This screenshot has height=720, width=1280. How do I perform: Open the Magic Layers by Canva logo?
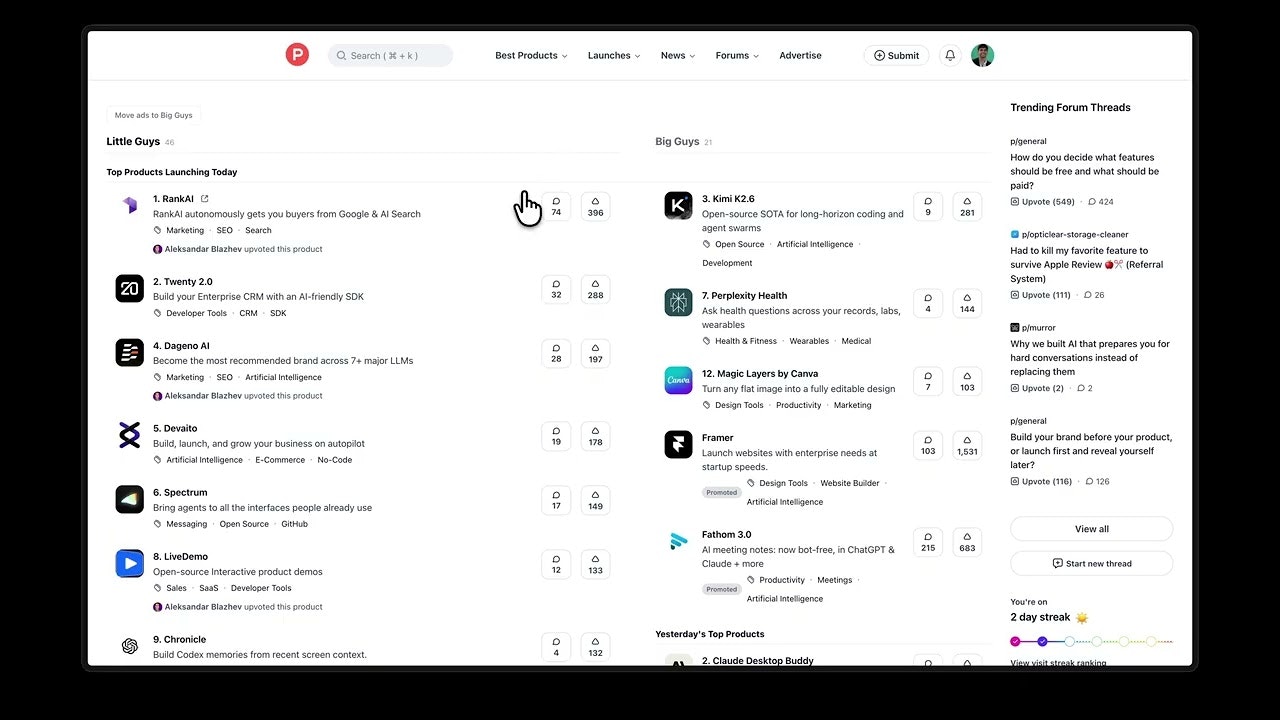[x=678, y=380]
